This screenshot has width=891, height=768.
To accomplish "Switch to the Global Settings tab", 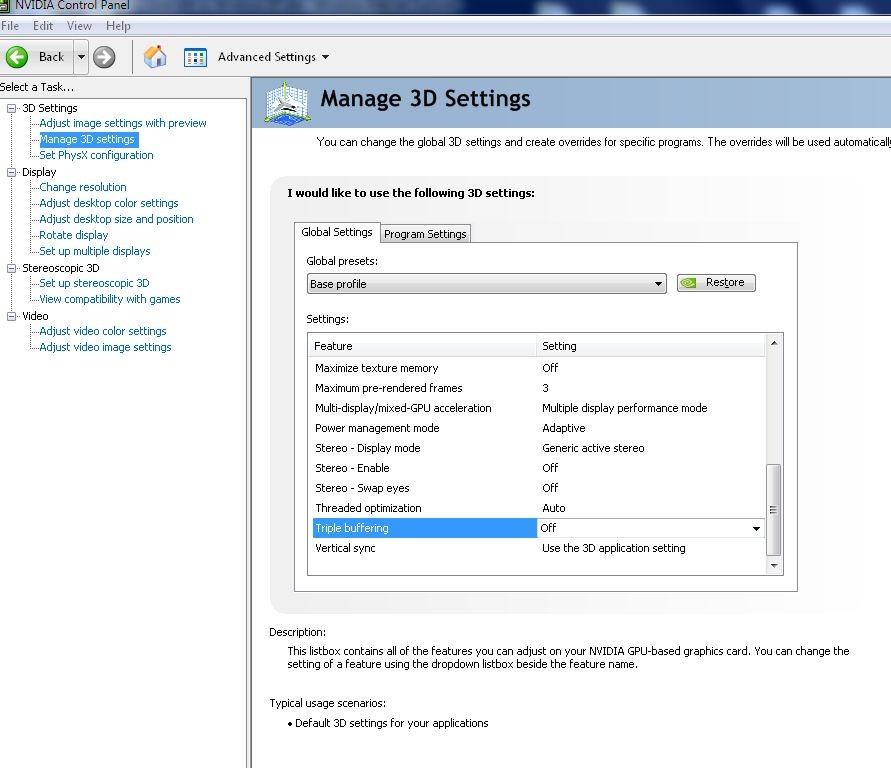I will pos(337,232).
